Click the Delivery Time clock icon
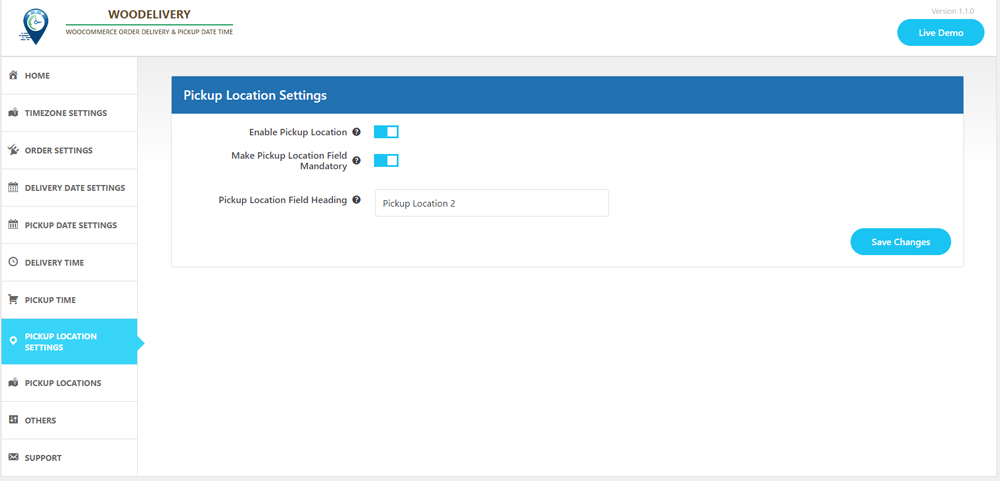Image resolution: width=1000 pixels, height=481 pixels. pyautogui.click(x=13, y=262)
